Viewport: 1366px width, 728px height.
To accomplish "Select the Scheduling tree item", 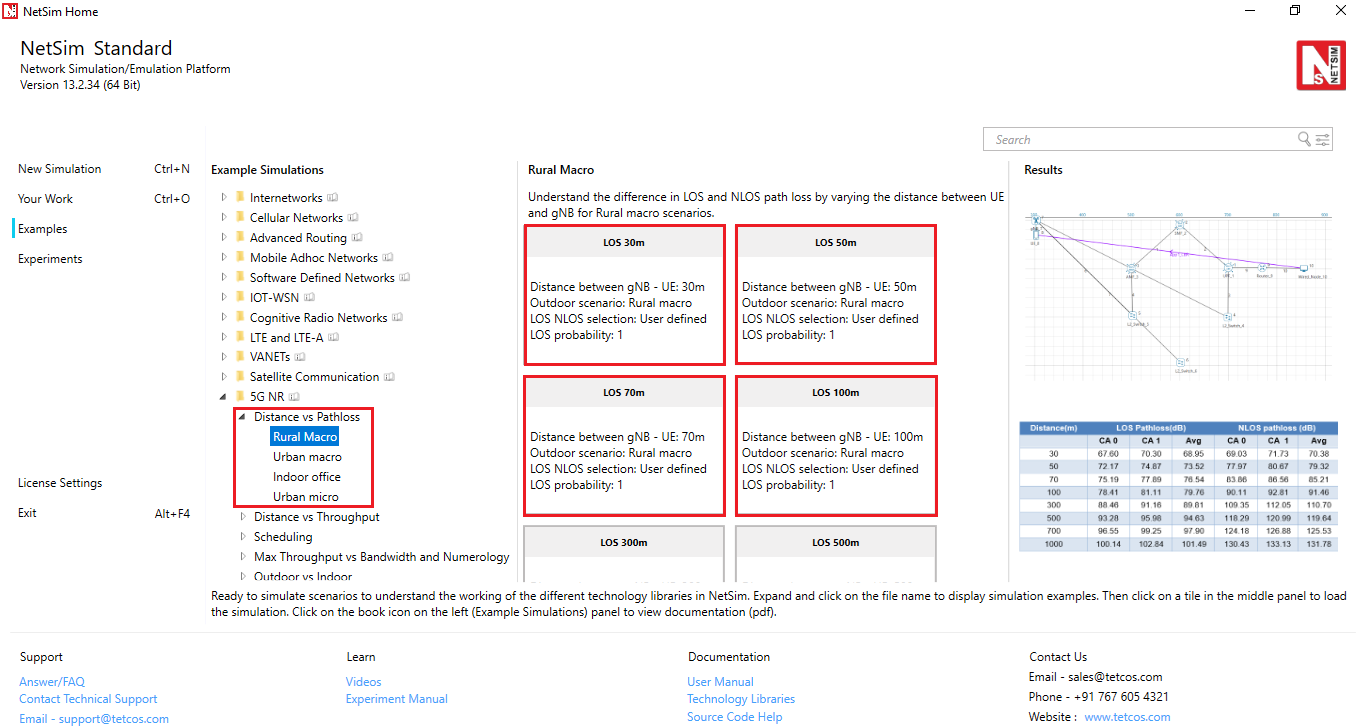I will [283, 537].
